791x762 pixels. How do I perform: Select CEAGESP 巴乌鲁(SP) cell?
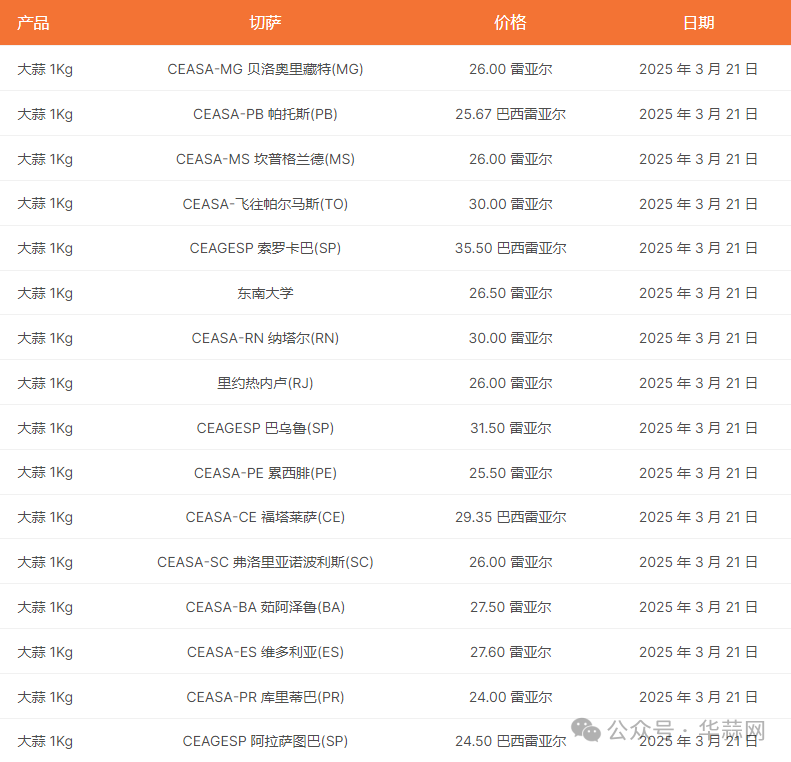coord(265,428)
